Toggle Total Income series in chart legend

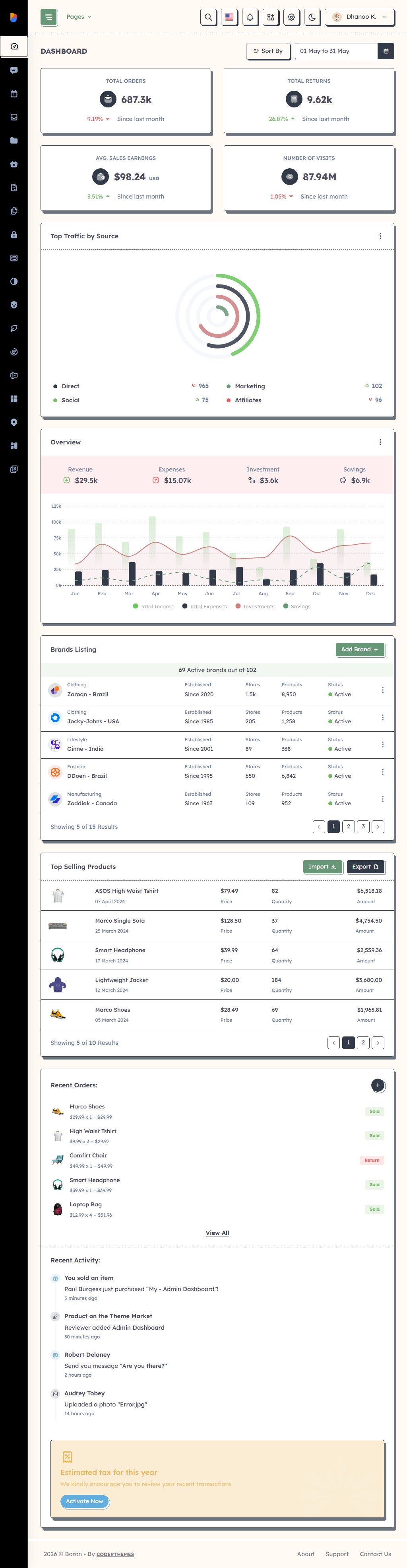(x=153, y=606)
